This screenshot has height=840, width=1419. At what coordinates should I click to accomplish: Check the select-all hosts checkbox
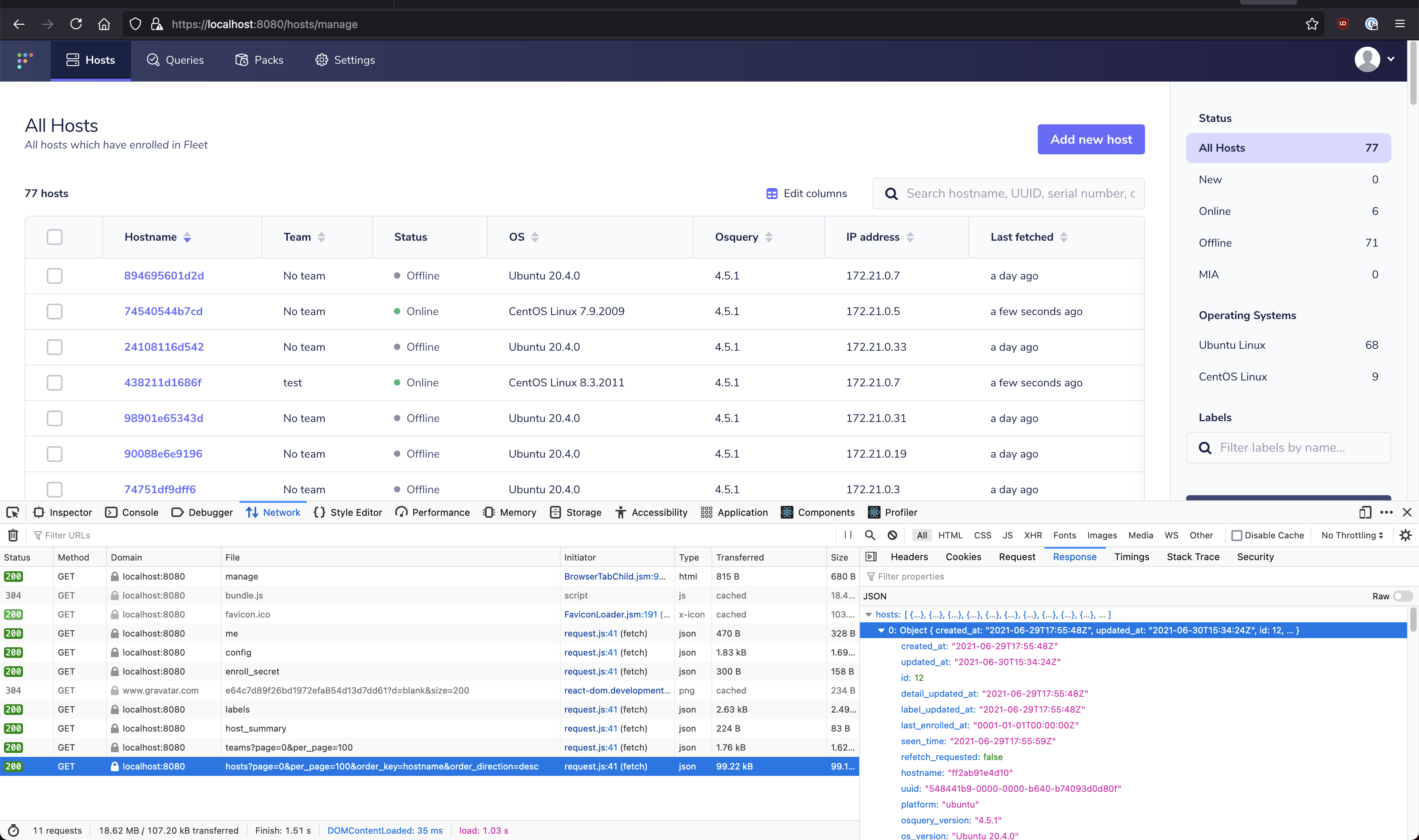point(54,237)
